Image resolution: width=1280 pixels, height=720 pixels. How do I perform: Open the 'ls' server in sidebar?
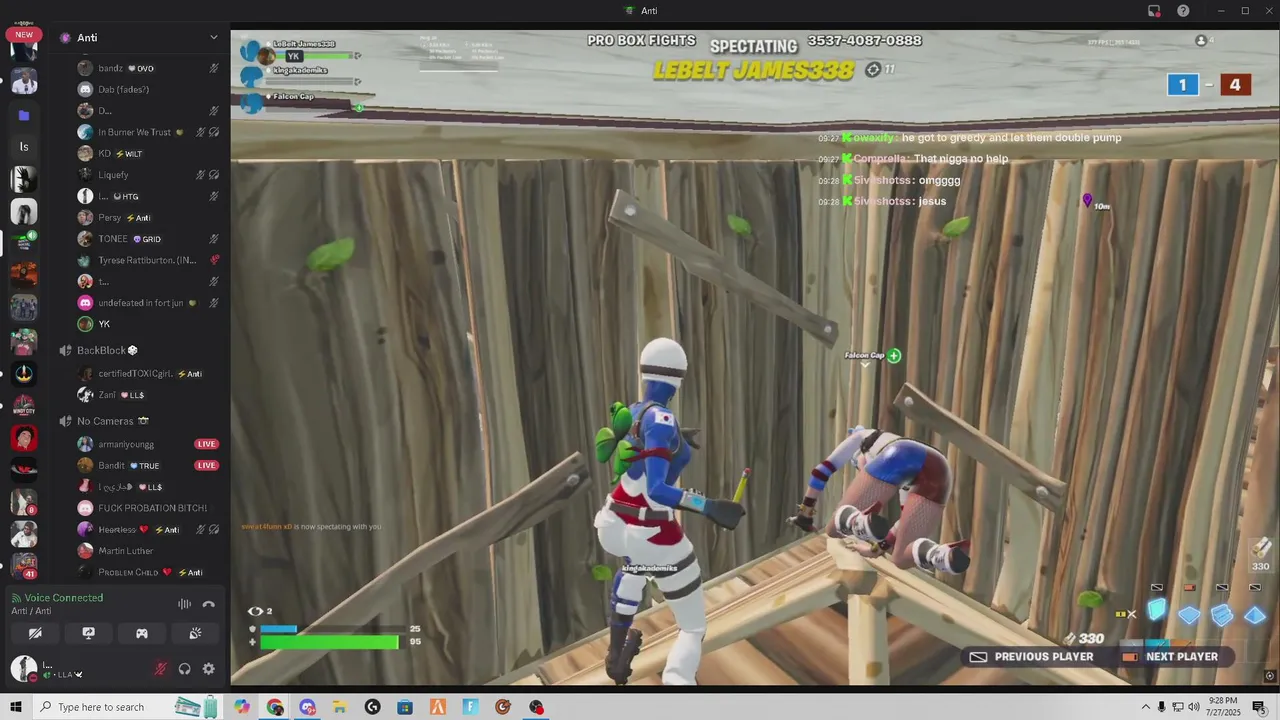tap(24, 147)
